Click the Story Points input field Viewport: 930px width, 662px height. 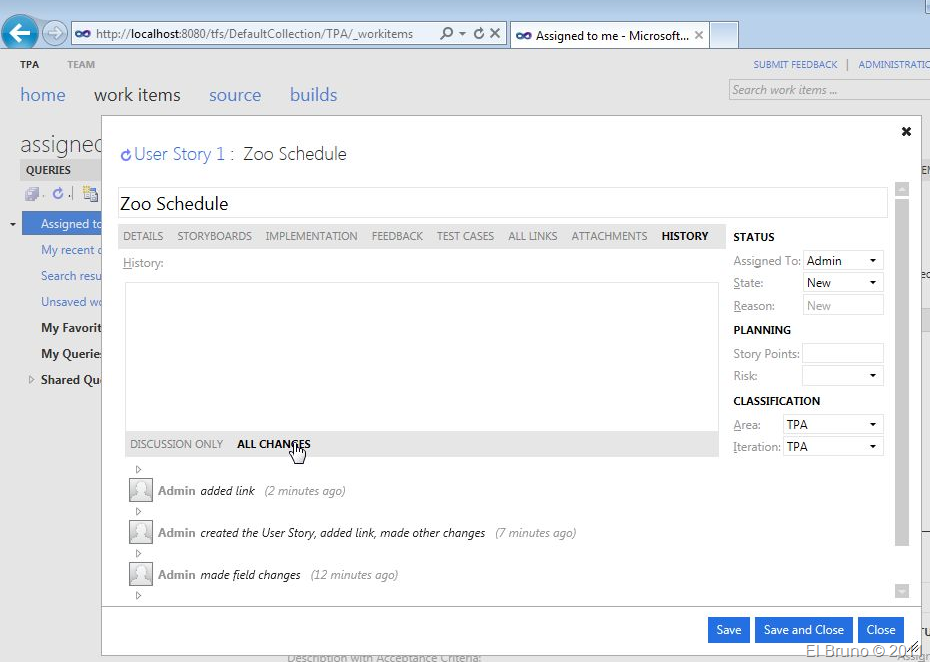coord(842,353)
